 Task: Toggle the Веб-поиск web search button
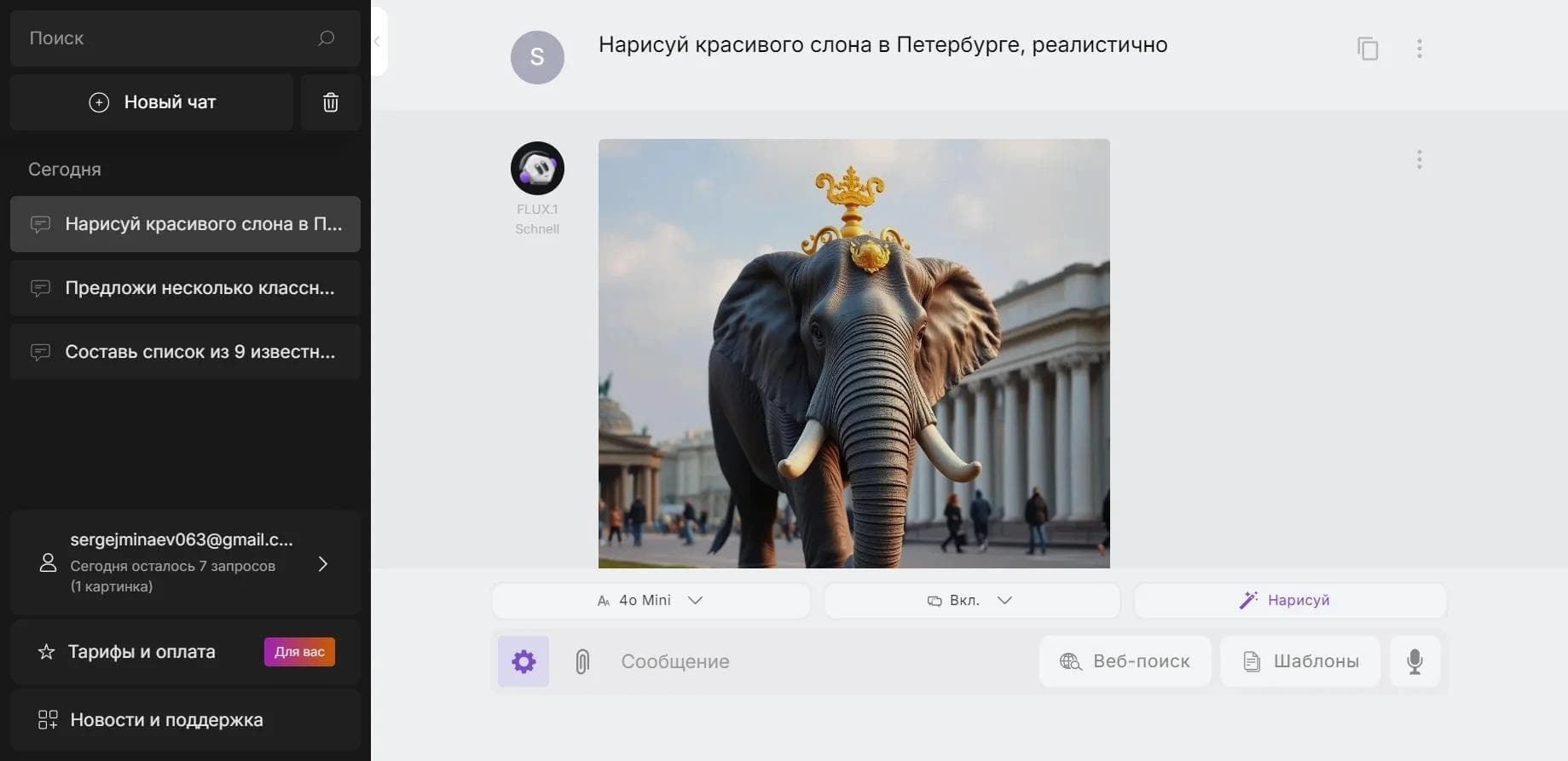[1125, 661]
